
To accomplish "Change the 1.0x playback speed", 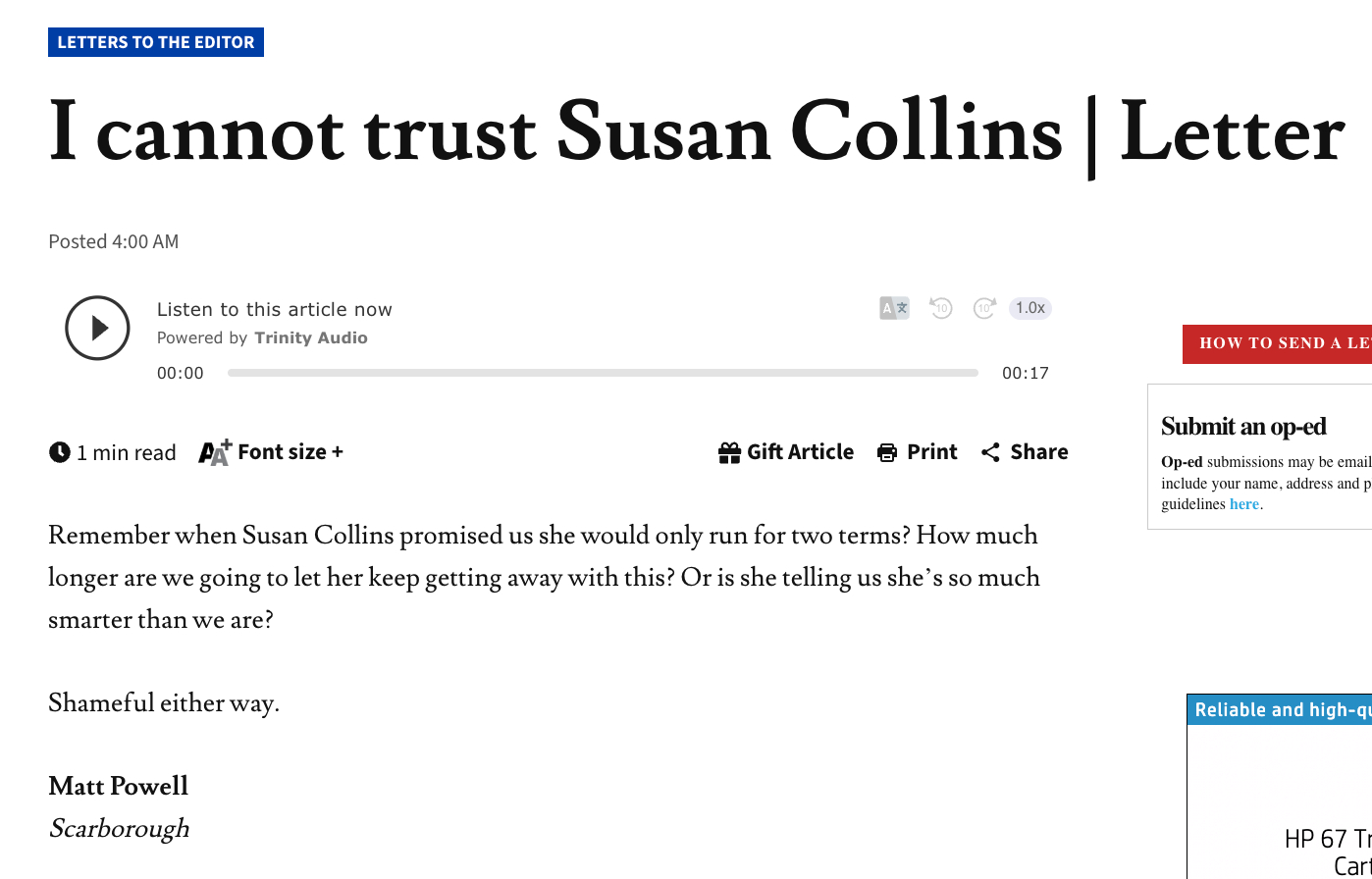I will pyautogui.click(x=1029, y=308).
